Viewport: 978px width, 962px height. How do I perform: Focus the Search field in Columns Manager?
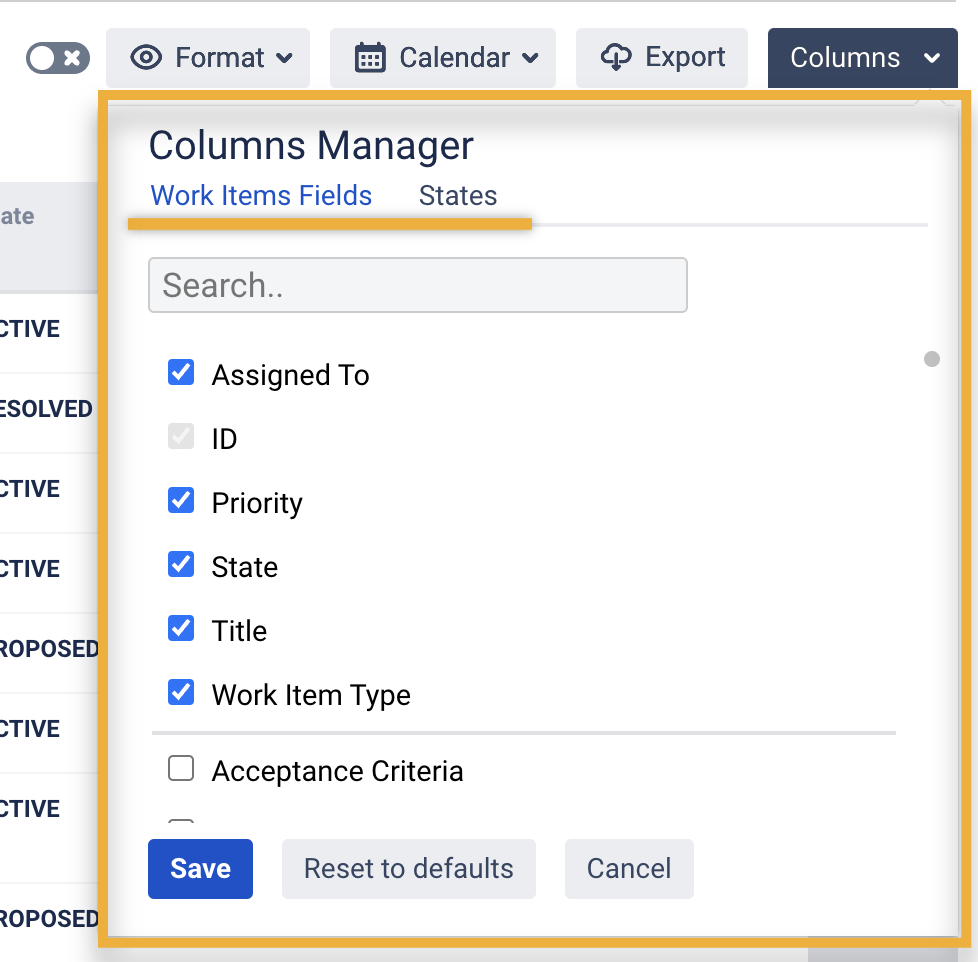(417, 286)
